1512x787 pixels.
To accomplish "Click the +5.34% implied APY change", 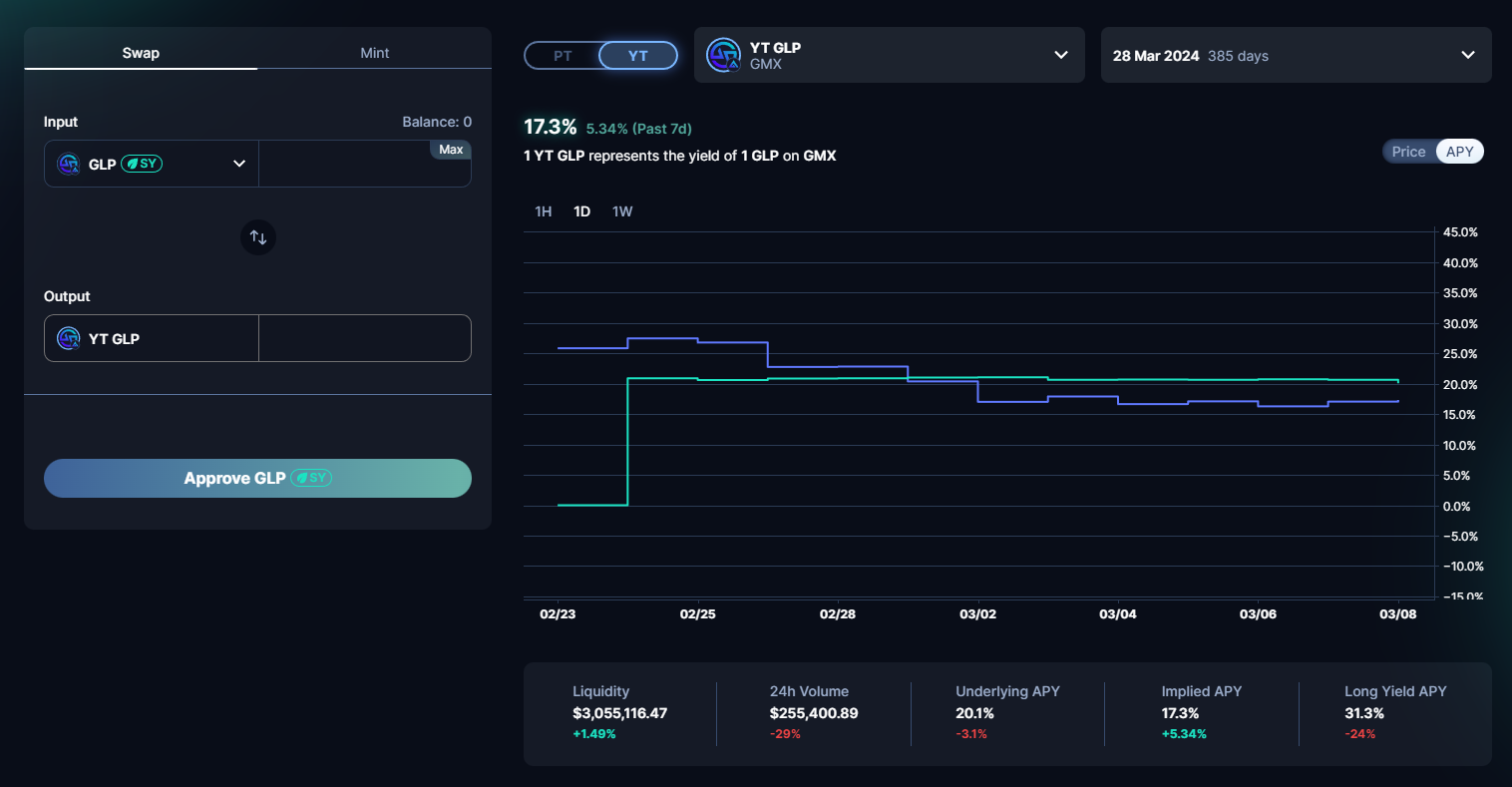I will 1184,734.
